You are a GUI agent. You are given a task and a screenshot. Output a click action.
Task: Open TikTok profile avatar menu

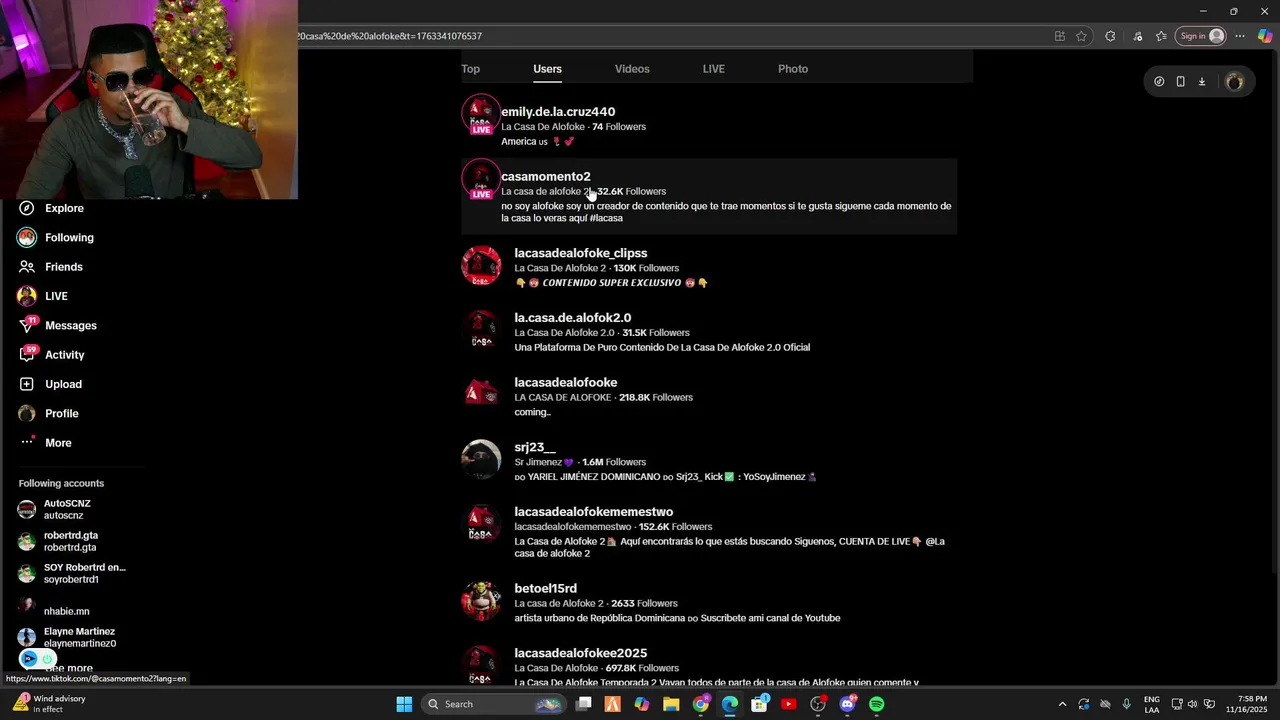tap(1234, 82)
